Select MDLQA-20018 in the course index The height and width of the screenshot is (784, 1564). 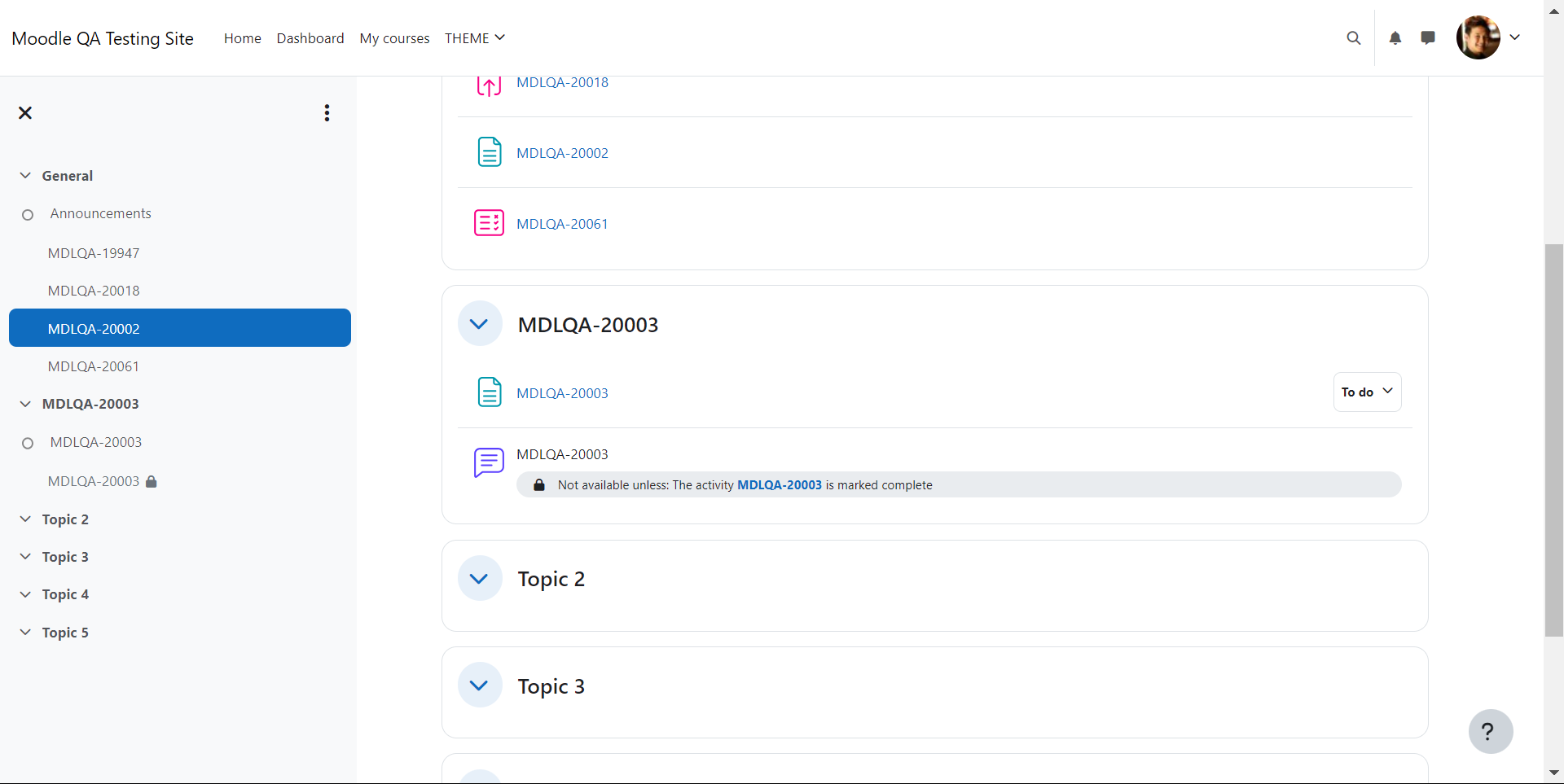94,291
